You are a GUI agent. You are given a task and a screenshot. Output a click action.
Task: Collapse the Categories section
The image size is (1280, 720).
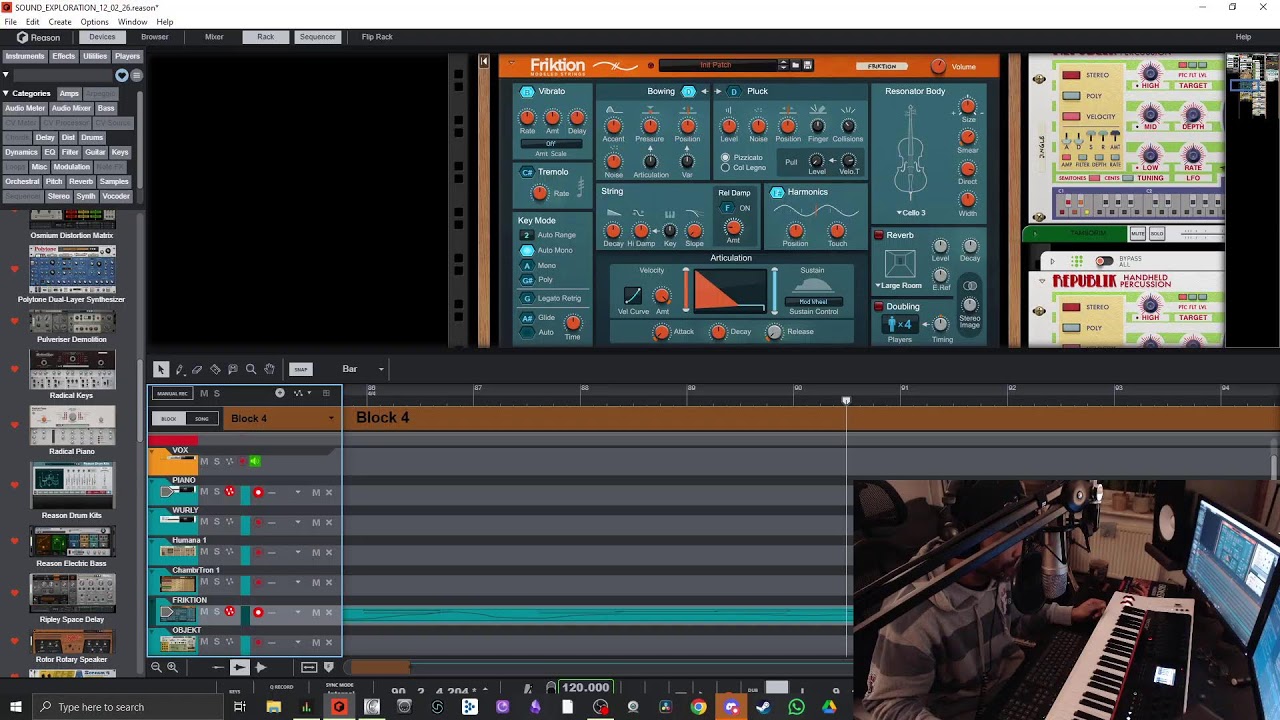pos(5,93)
